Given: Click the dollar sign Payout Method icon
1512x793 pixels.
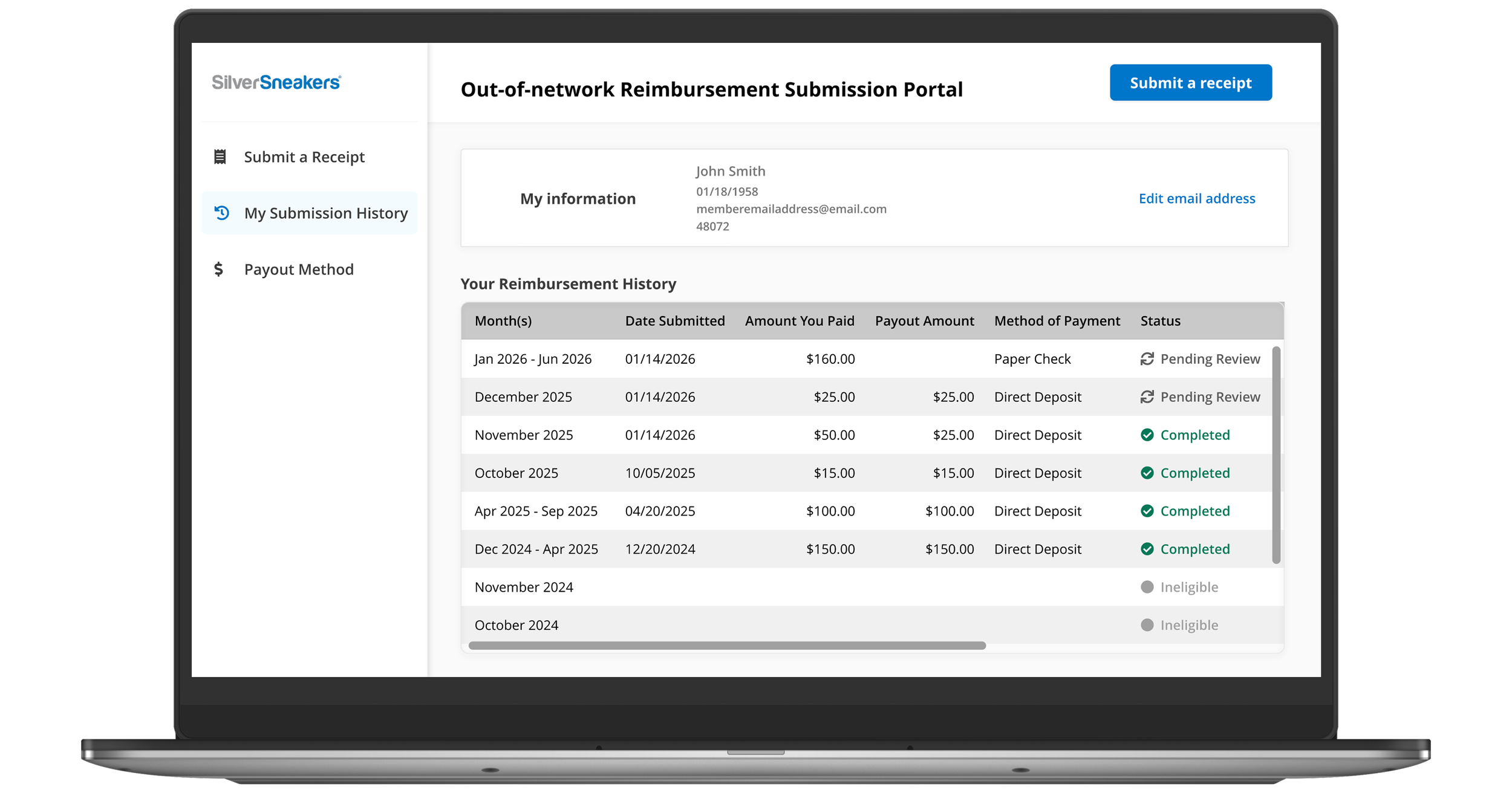Looking at the screenshot, I should tap(219, 269).
